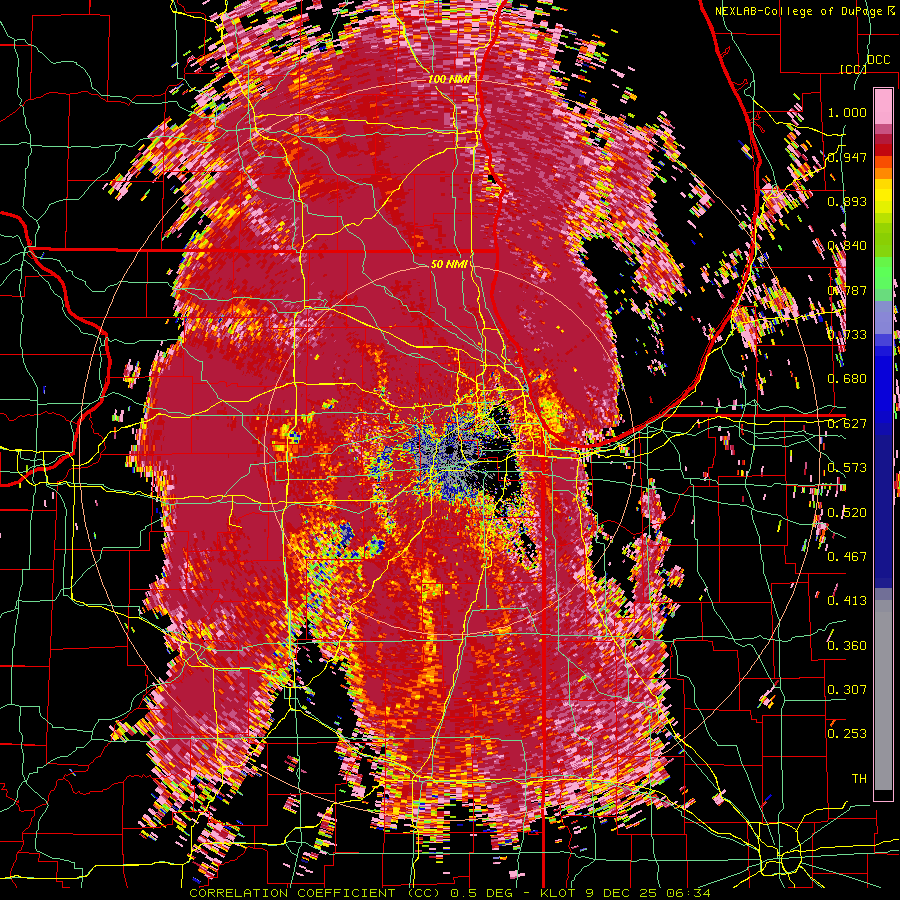Viewport: 900px width, 900px height.
Task: Click the 100 NMI range ring label
Action: [x=449, y=79]
